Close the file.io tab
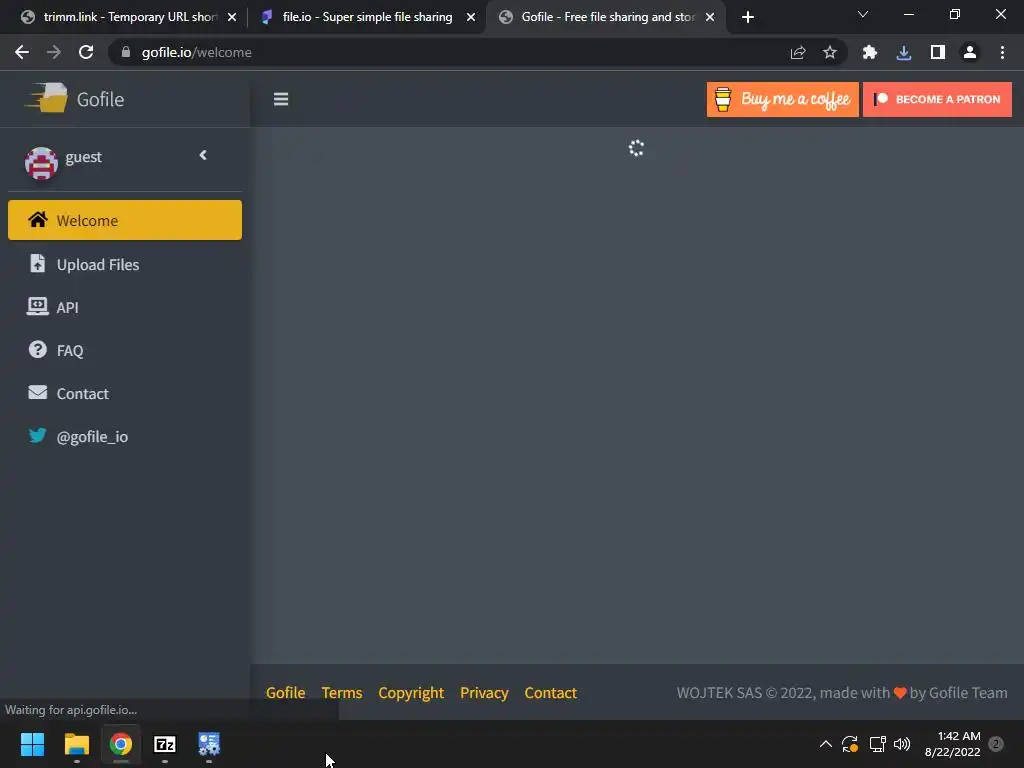Image resolution: width=1024 pixels, height=768 pixels. (x=471, y=17)
